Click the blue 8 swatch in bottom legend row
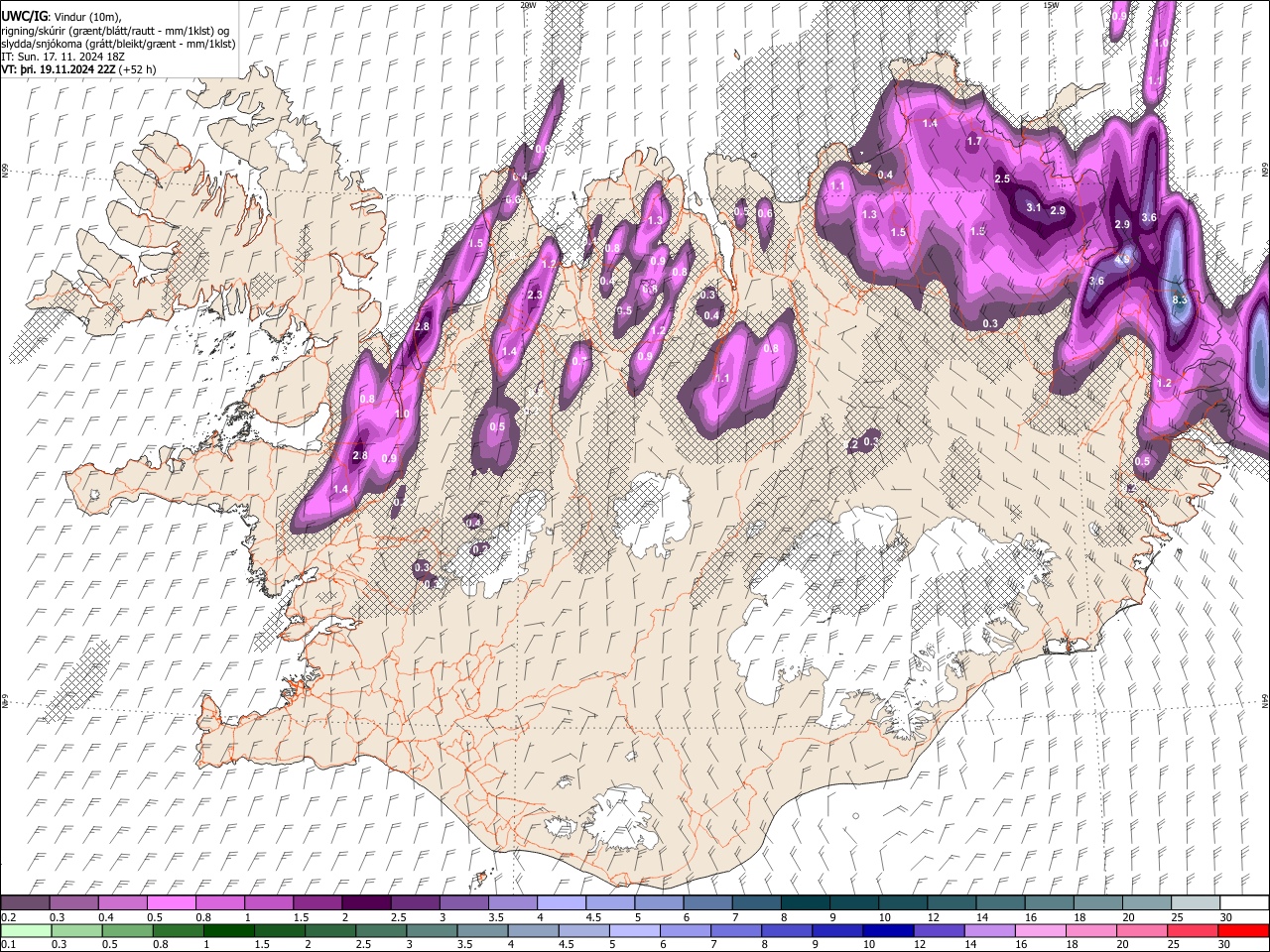The height and width of the screenshot is (952, 1270). [787, 930]
